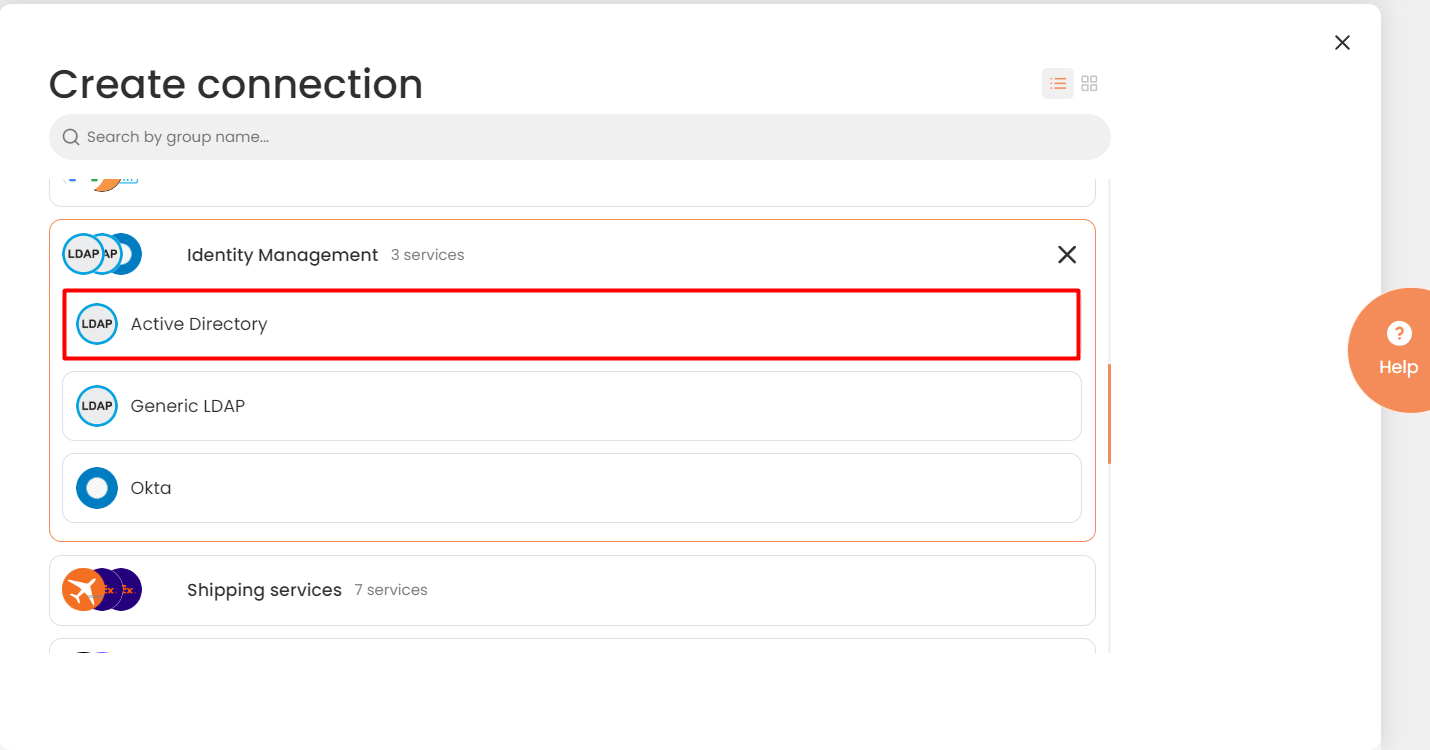This screenshot has height=750, width=1430.
Task: Close the Create connection dialog
Action: (x=1342, y=42)
